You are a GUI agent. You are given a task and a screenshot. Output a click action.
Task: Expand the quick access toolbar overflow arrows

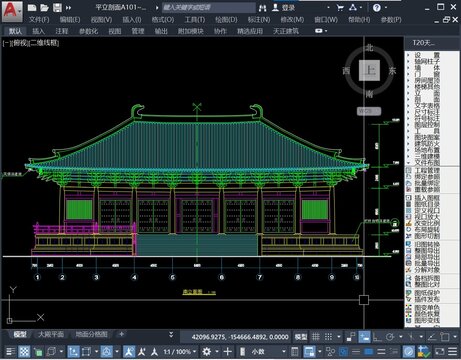pyautogui.click(x=68, y=8)
